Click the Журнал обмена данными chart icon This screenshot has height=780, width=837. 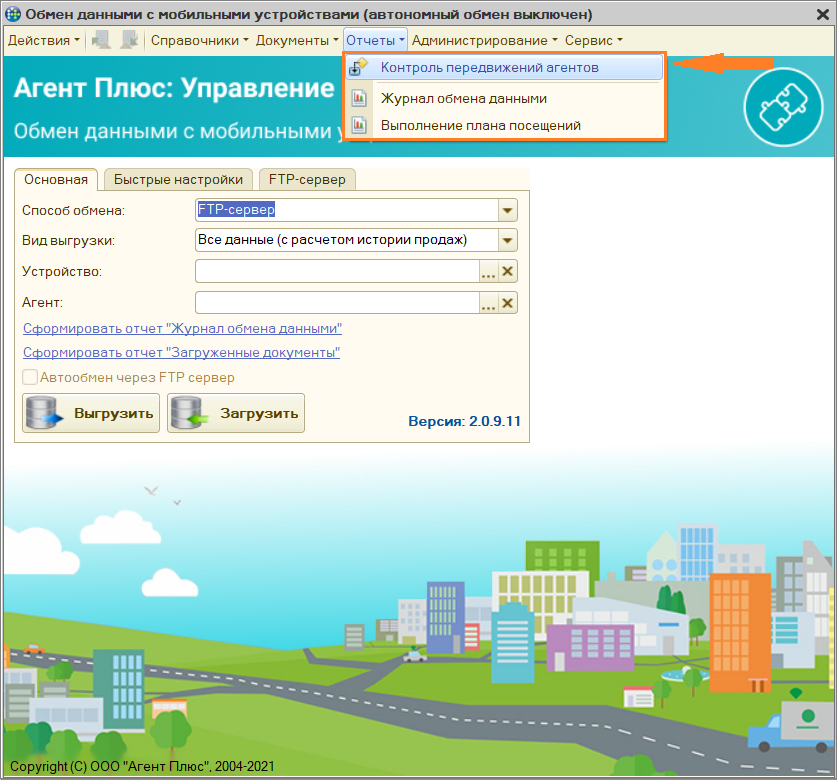tap(359, 98)
